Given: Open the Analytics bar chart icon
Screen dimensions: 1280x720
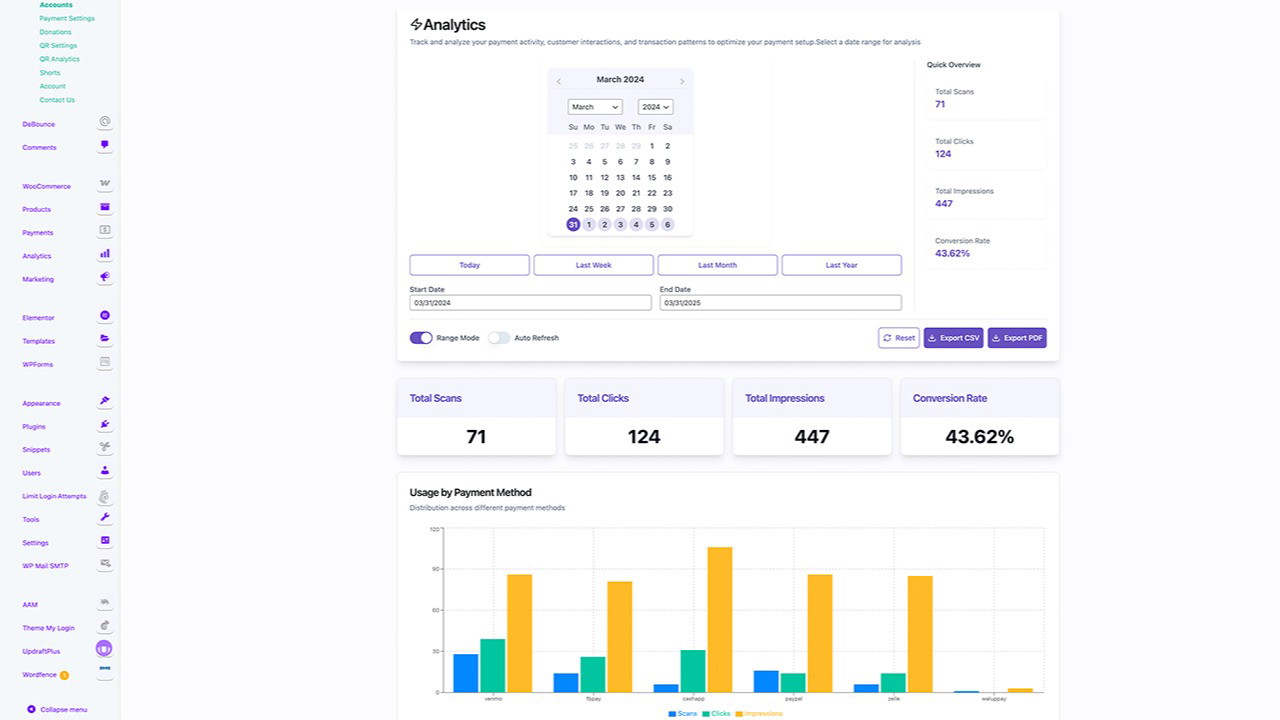Looking at the screenshot, I should [x=104, y=254].
